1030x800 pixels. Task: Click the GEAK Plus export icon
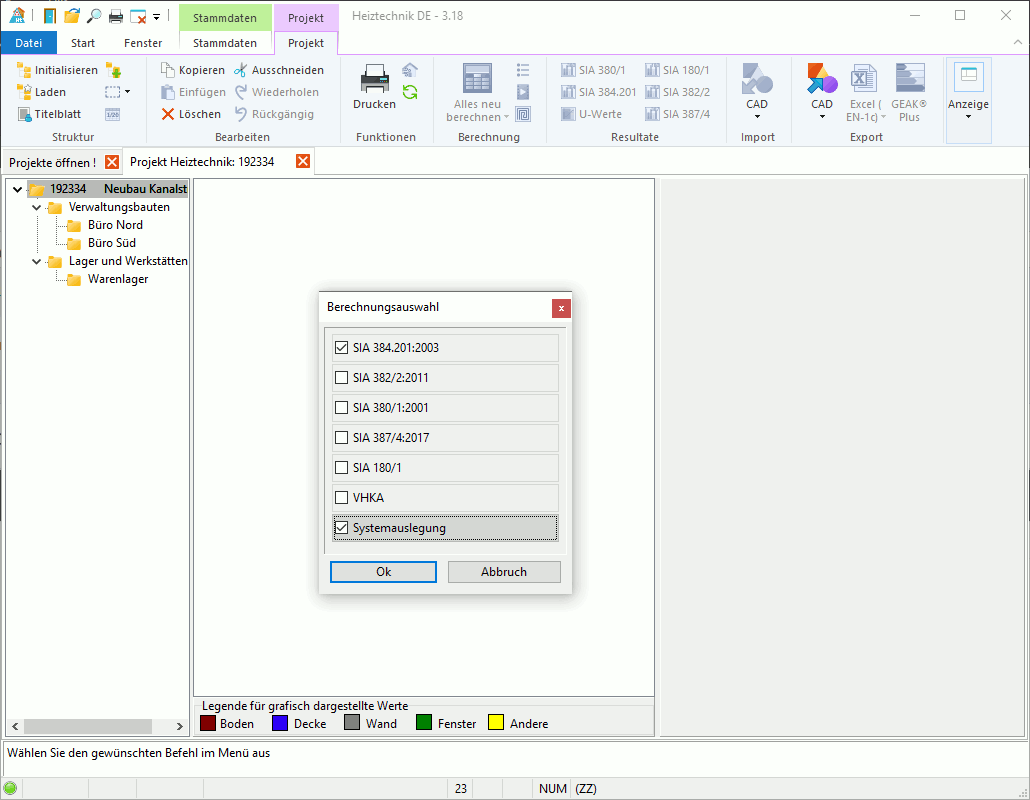[909, 80]
